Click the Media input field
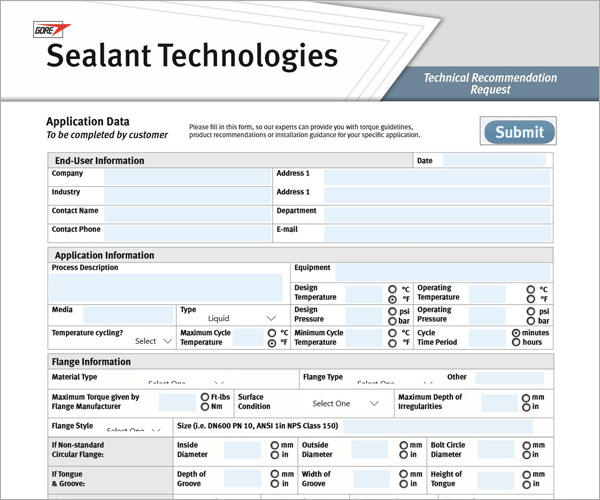Image resolution: width=600 pixels, height=500 pixels. tap(128, 315)
